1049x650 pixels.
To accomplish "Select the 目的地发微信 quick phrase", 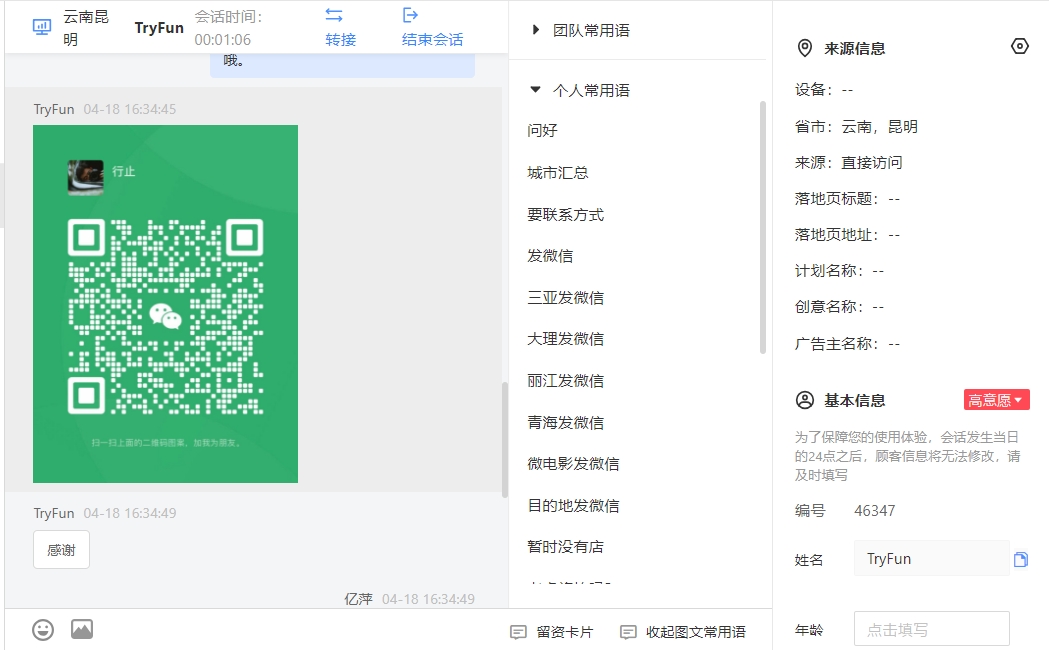I will coord(573,506).
